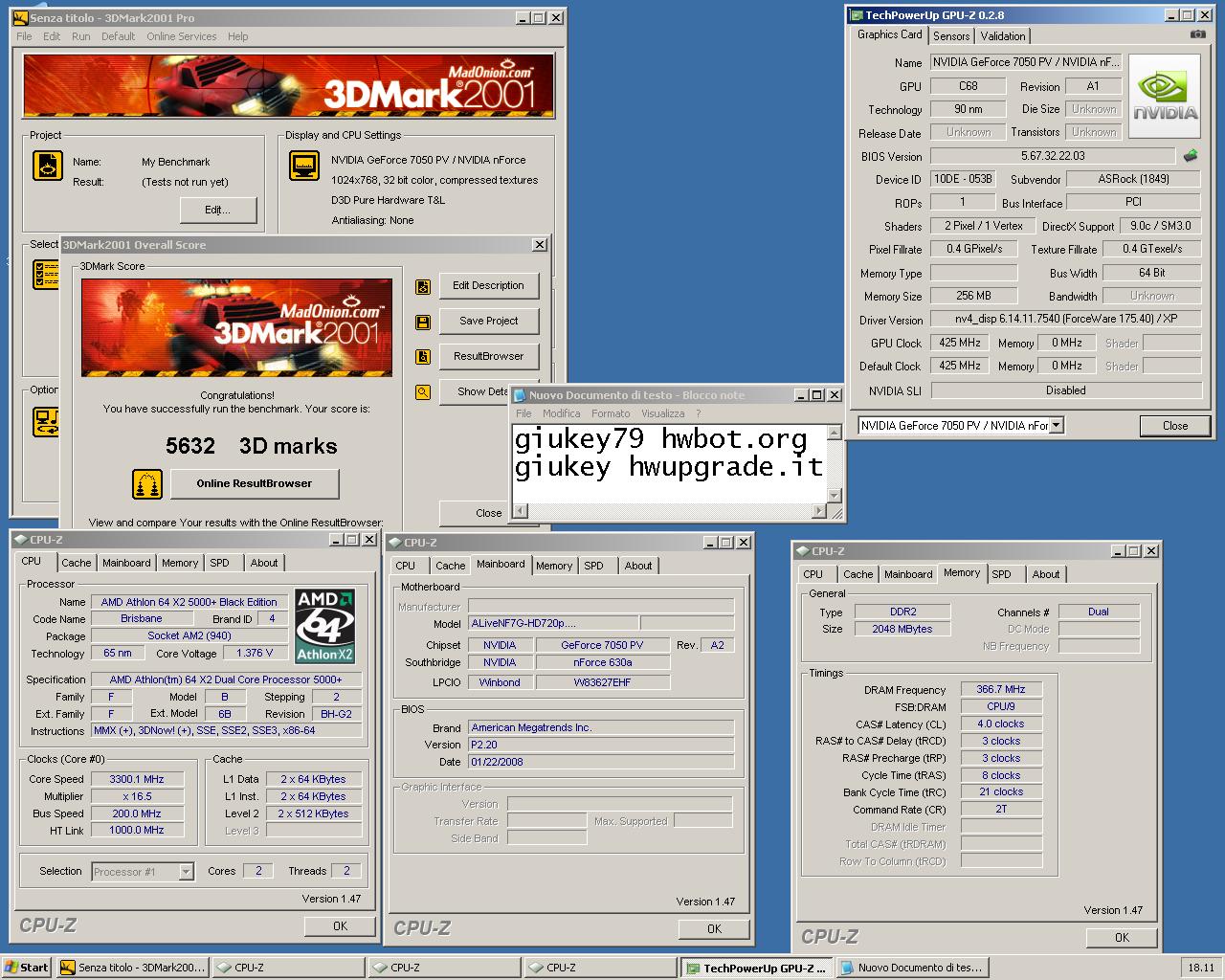The width and height of the screenshot is (1225, 980).
Task: Click the BIOS Version field in GPU-Z
Action: click(1053, 156)
